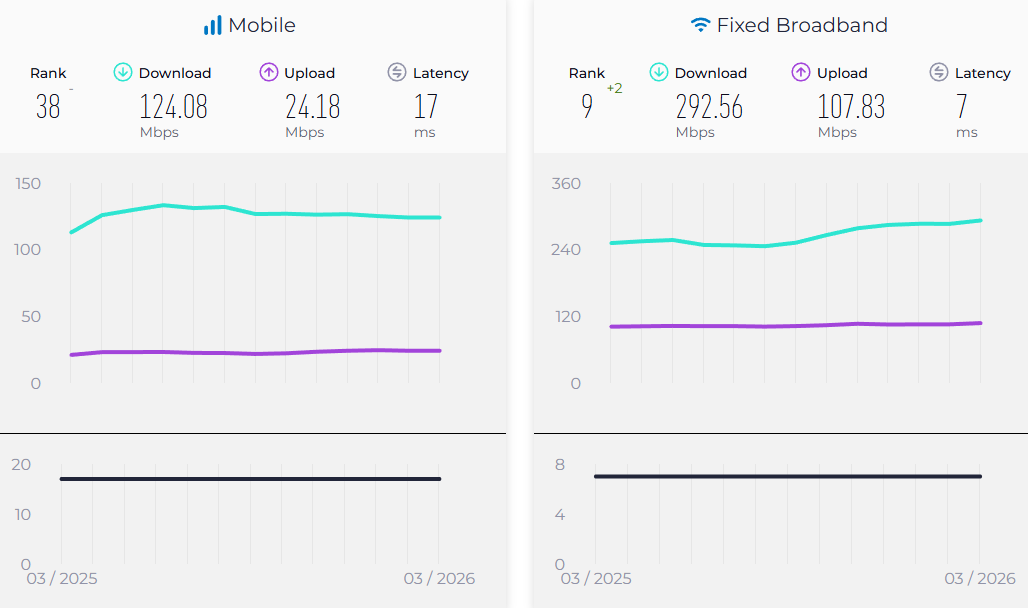The height and width of the screenshot is (608, 1028).
Task: Click the Fixed Broadband rank +2 change
Action: click(x=614, y=88)
